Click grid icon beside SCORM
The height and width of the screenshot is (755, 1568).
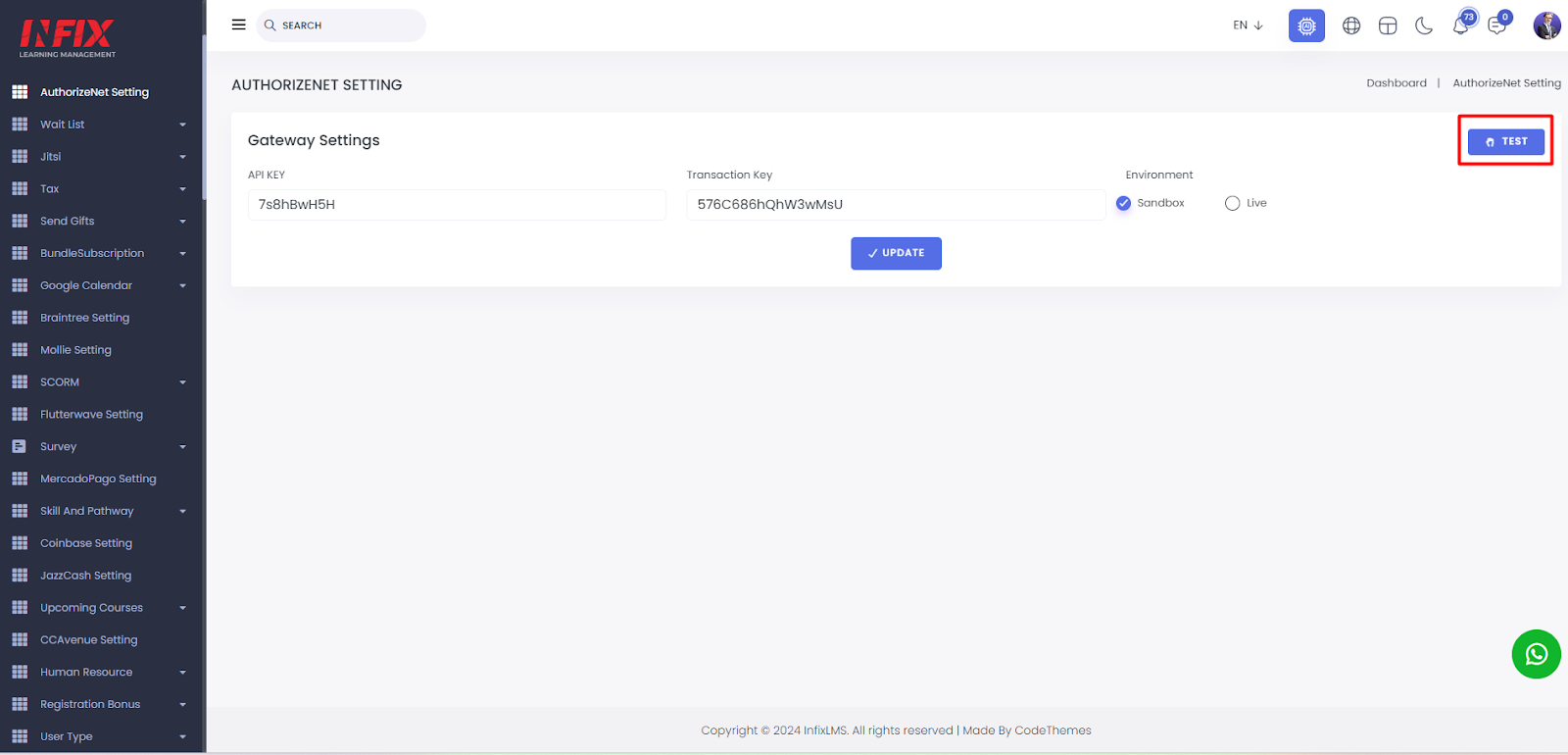20,382
